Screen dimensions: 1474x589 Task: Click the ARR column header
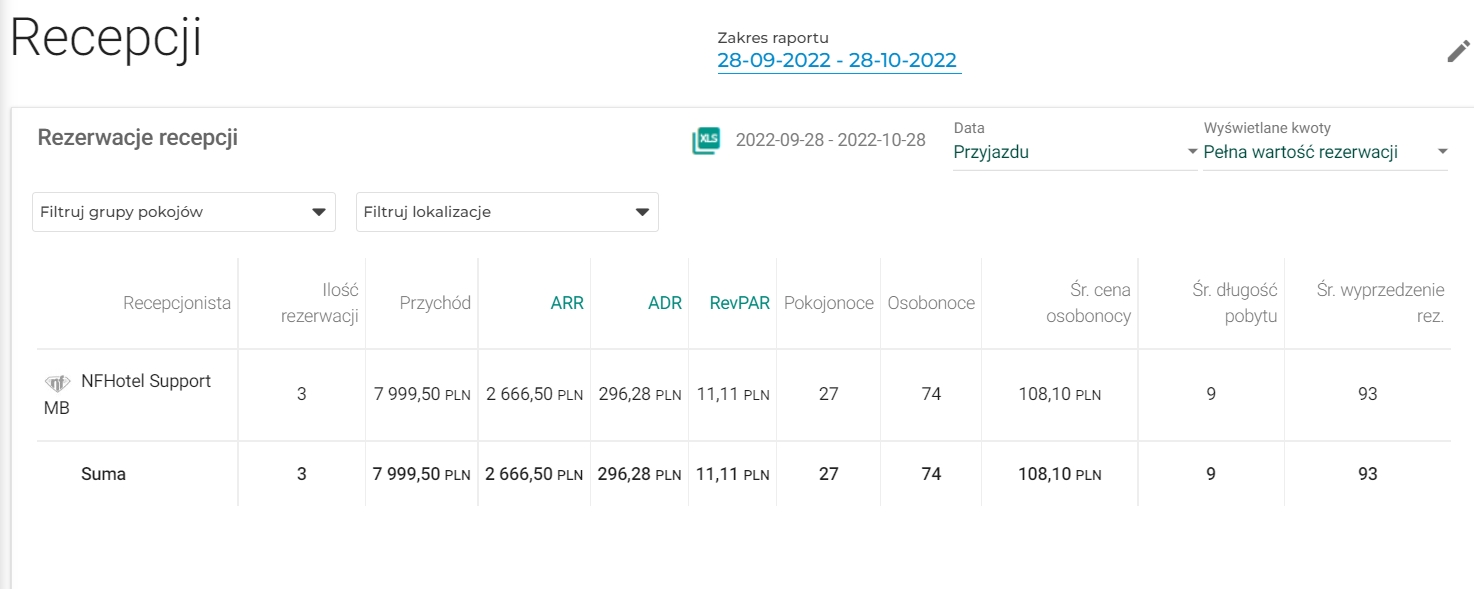(567, 303)
